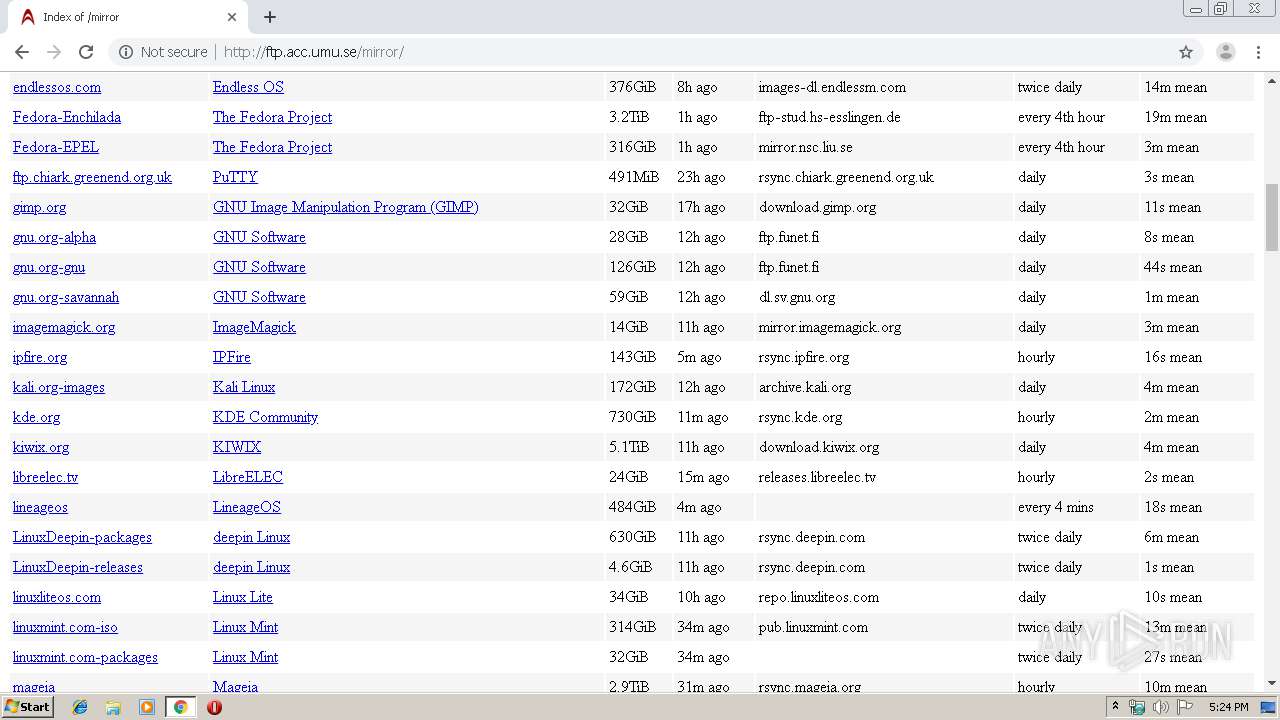Open the KDE Community project link
This screenshot has height=720, width=1280.
click(265, 417)
